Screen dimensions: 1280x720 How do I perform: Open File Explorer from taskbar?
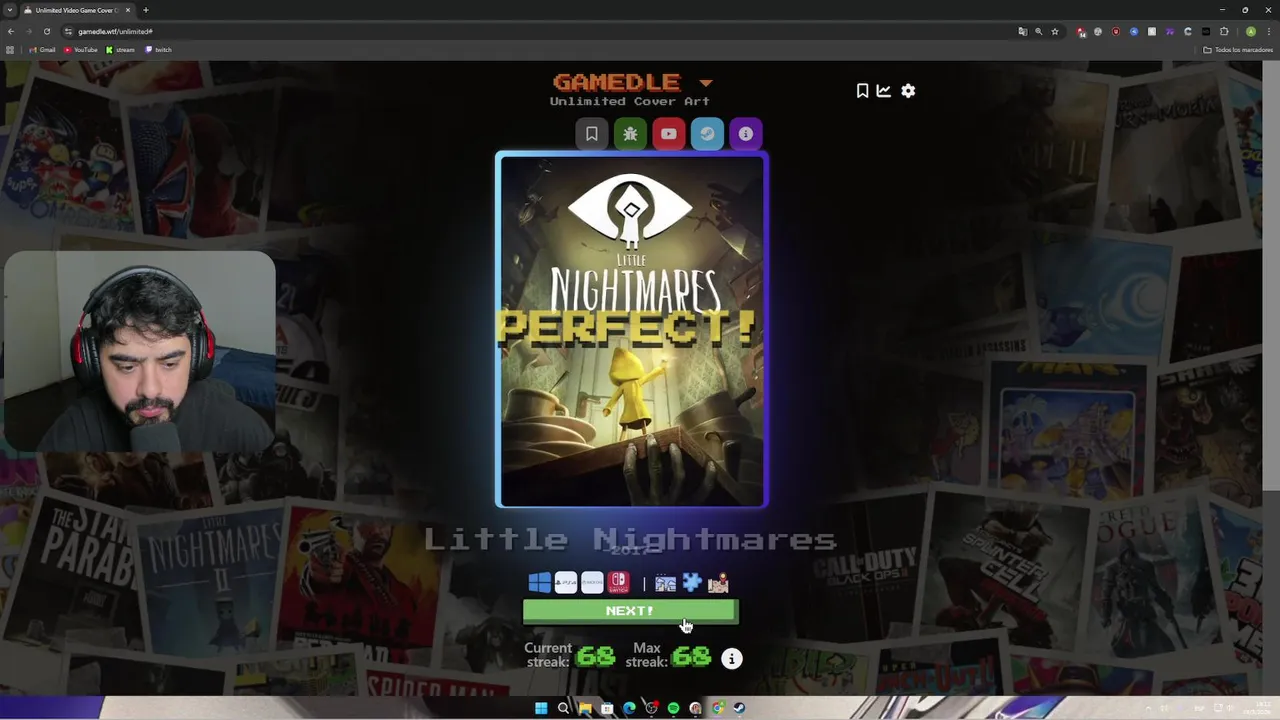pyautogui.click(x=585, y=708)
